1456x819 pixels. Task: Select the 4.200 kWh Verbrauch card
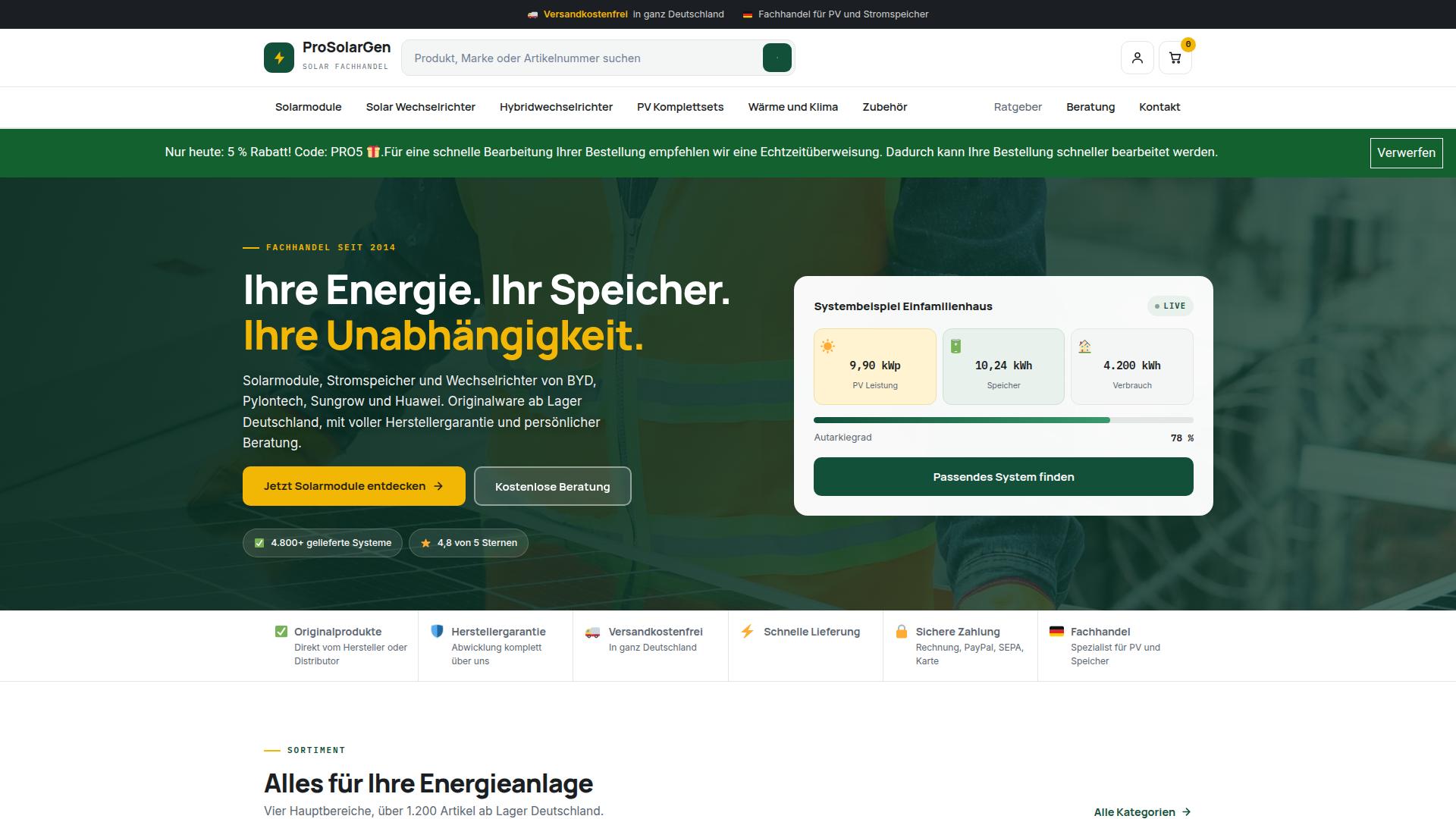(x=1131, y=366)
